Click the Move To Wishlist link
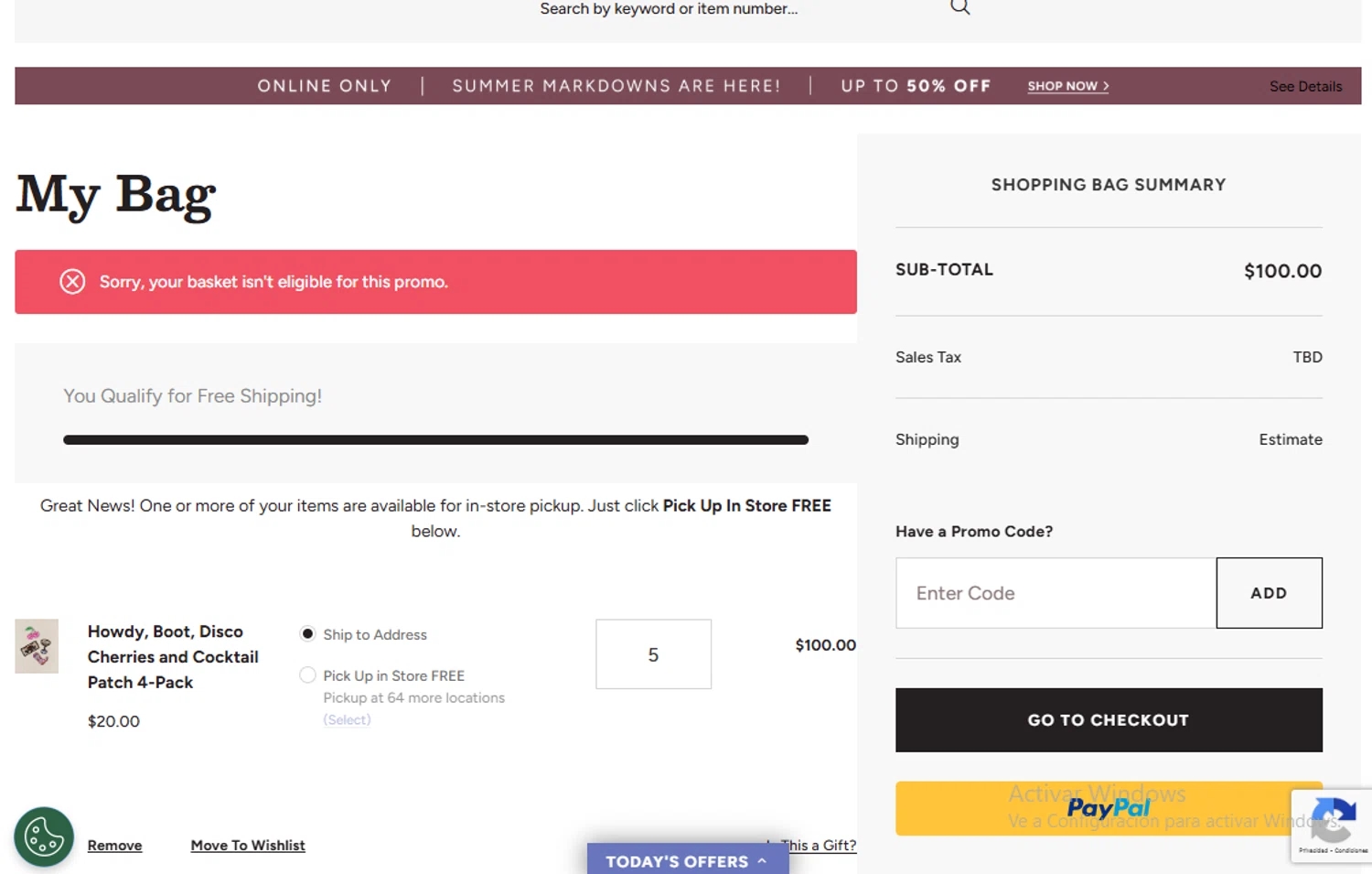1372x874 pixels. coord(248,846)
